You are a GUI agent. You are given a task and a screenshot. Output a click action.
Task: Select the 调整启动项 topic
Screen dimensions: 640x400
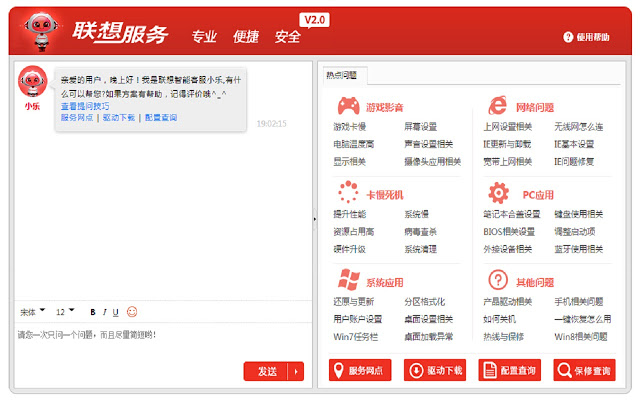point(574,232)
